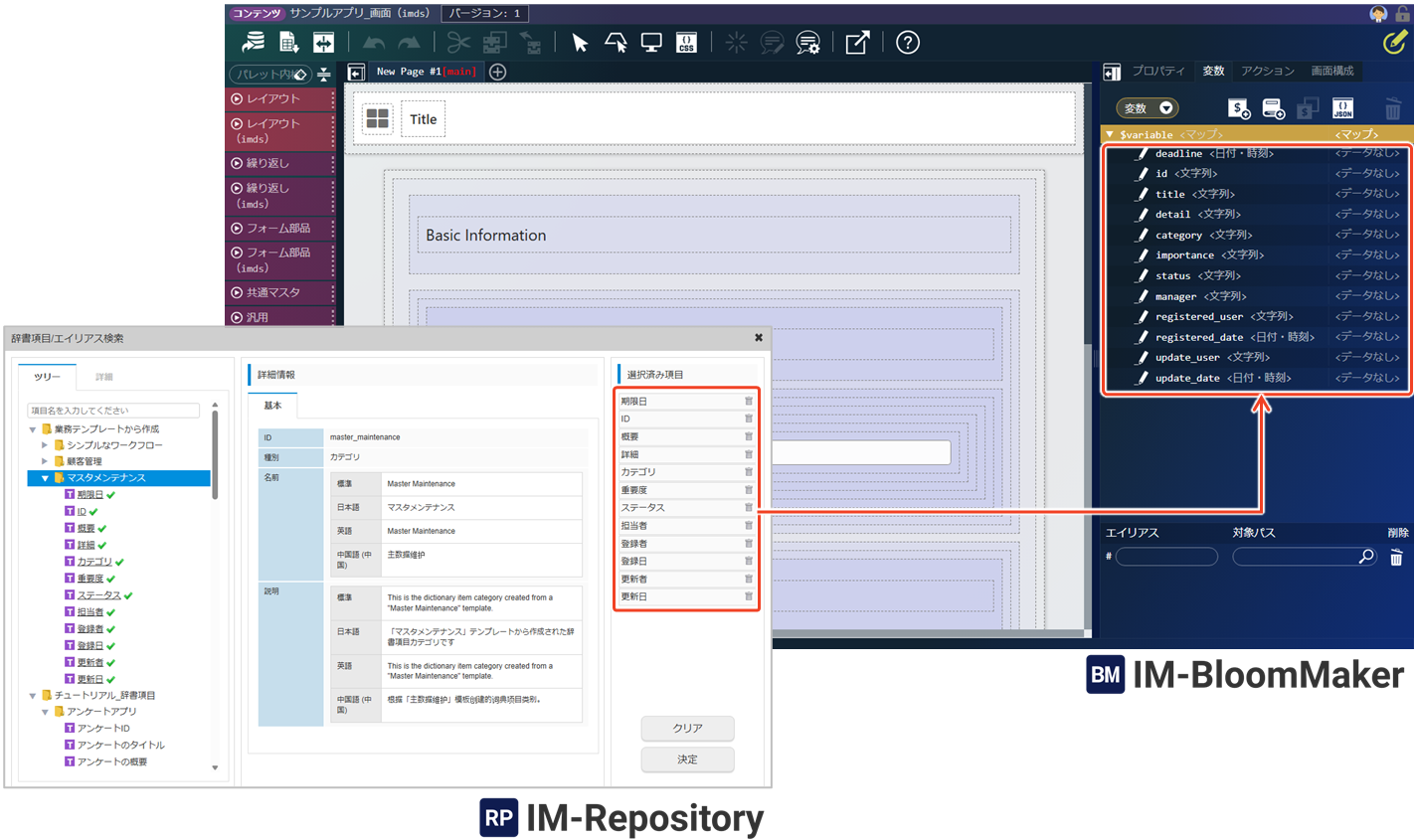The height and width of the screenshot is (840, 1417).
Task: Click the JSON import icon in variables panel
Action: [x=1342, y=108]
